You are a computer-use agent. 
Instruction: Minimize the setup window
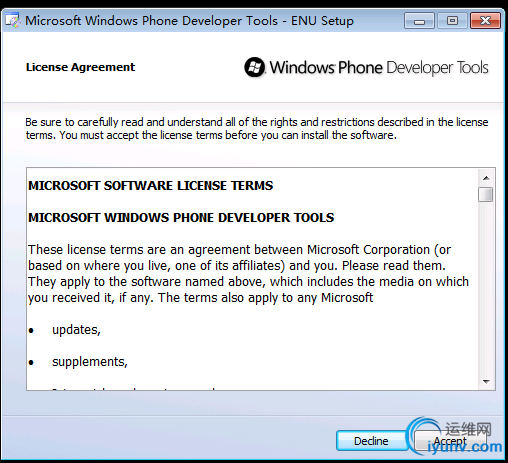(419, 21)
